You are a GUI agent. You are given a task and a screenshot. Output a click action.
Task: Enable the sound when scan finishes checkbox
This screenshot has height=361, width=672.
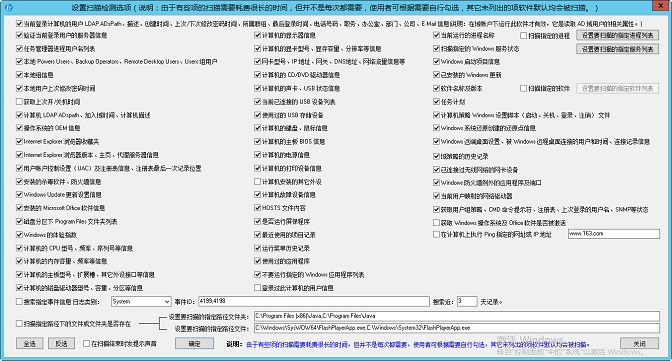(86, 343)
